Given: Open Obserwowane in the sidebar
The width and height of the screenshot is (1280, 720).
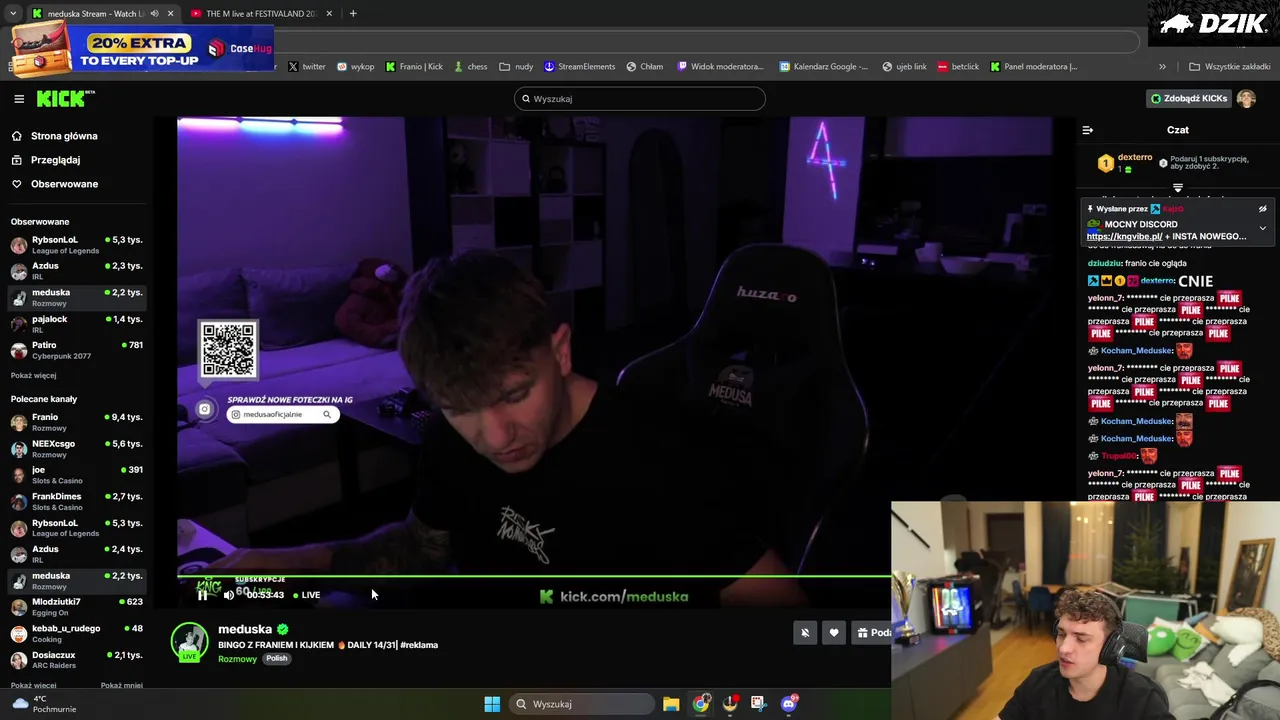Looking at the screenshot, I should click(55, 184).
